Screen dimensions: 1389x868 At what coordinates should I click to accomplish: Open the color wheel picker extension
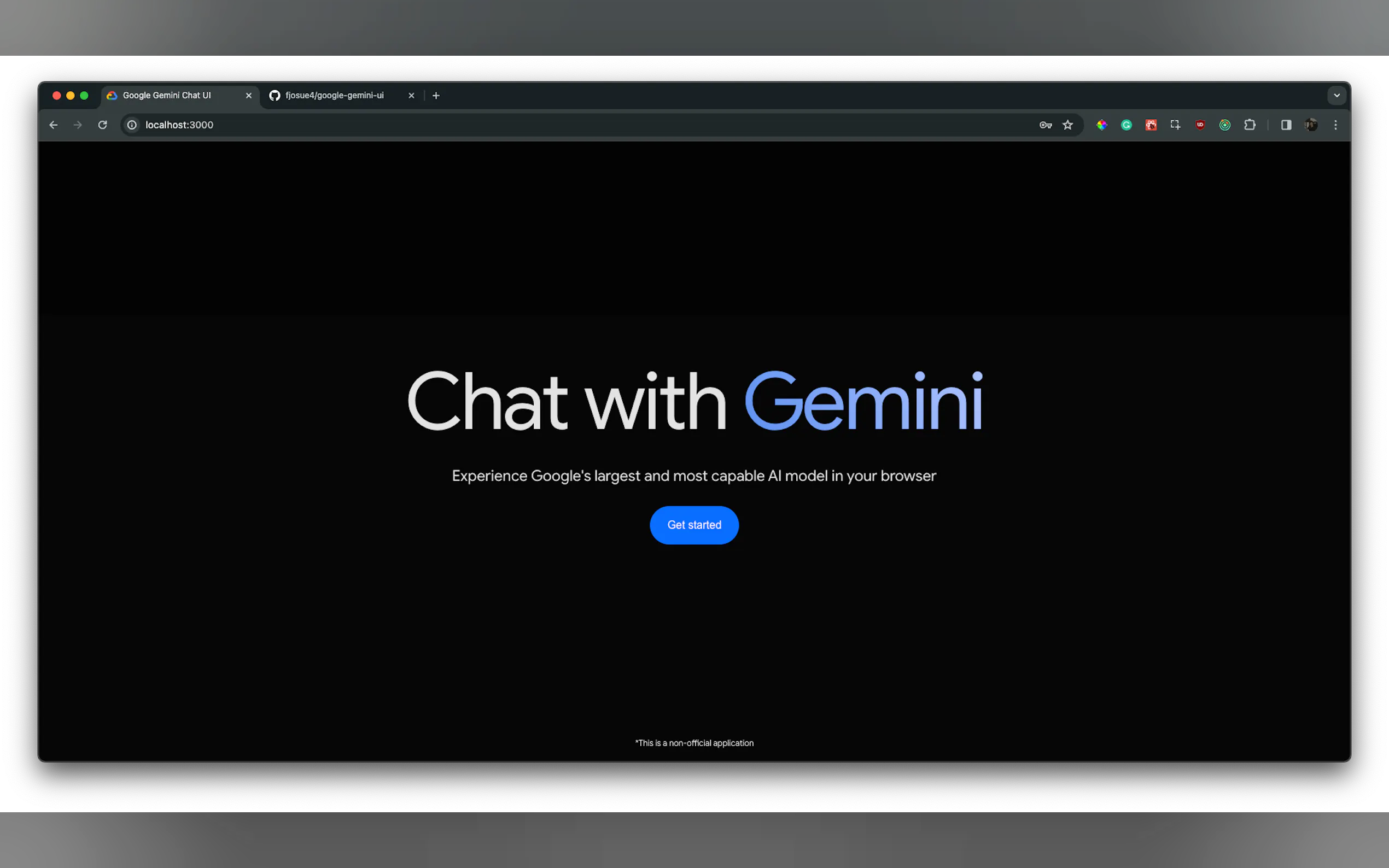pos(1101,125)
